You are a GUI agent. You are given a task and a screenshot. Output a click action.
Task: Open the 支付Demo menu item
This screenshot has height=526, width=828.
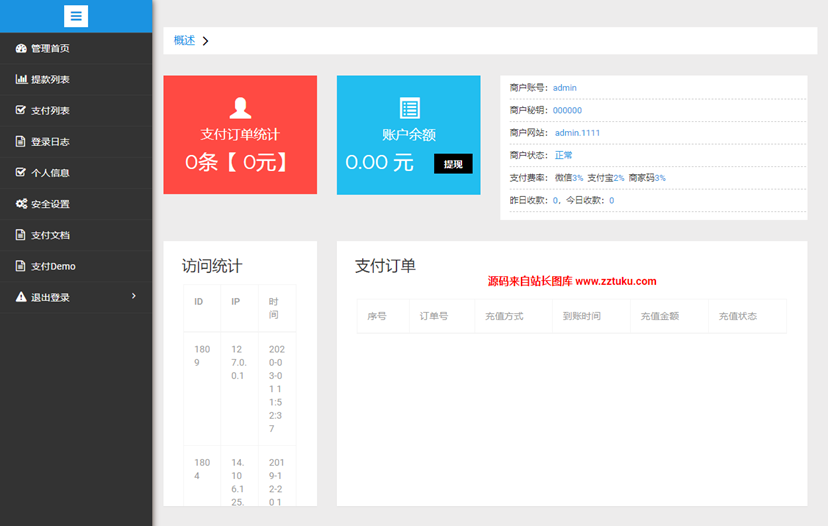[53, 266]
